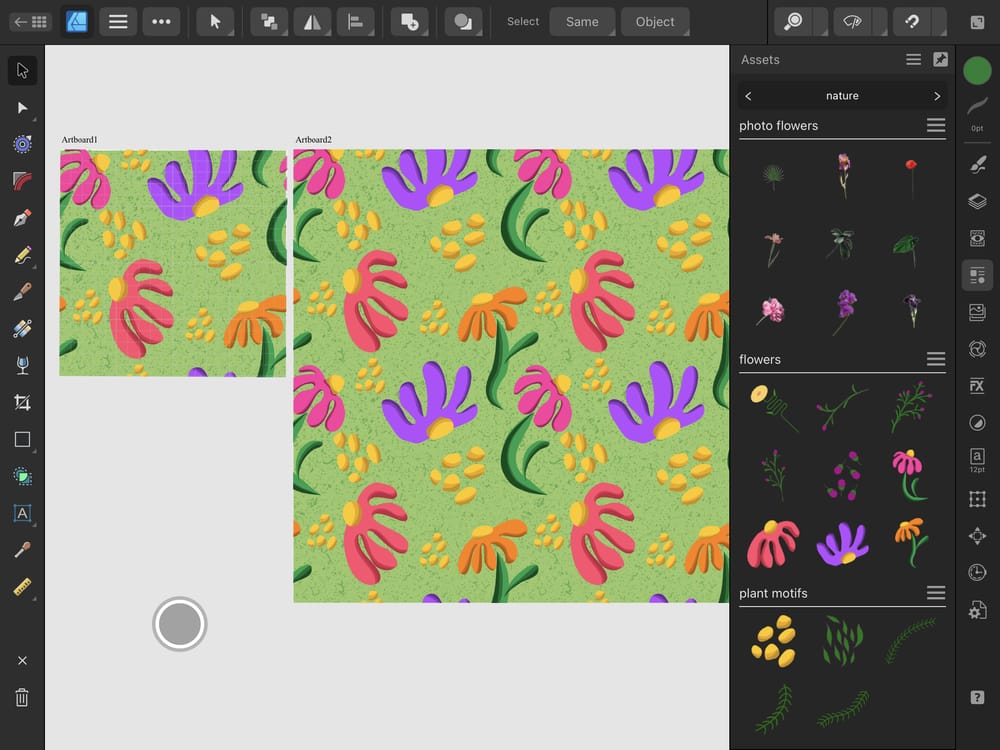This screenshot has height=750, width=1000.
Task: Open the Transform studio panel
Action: point(977,535)
